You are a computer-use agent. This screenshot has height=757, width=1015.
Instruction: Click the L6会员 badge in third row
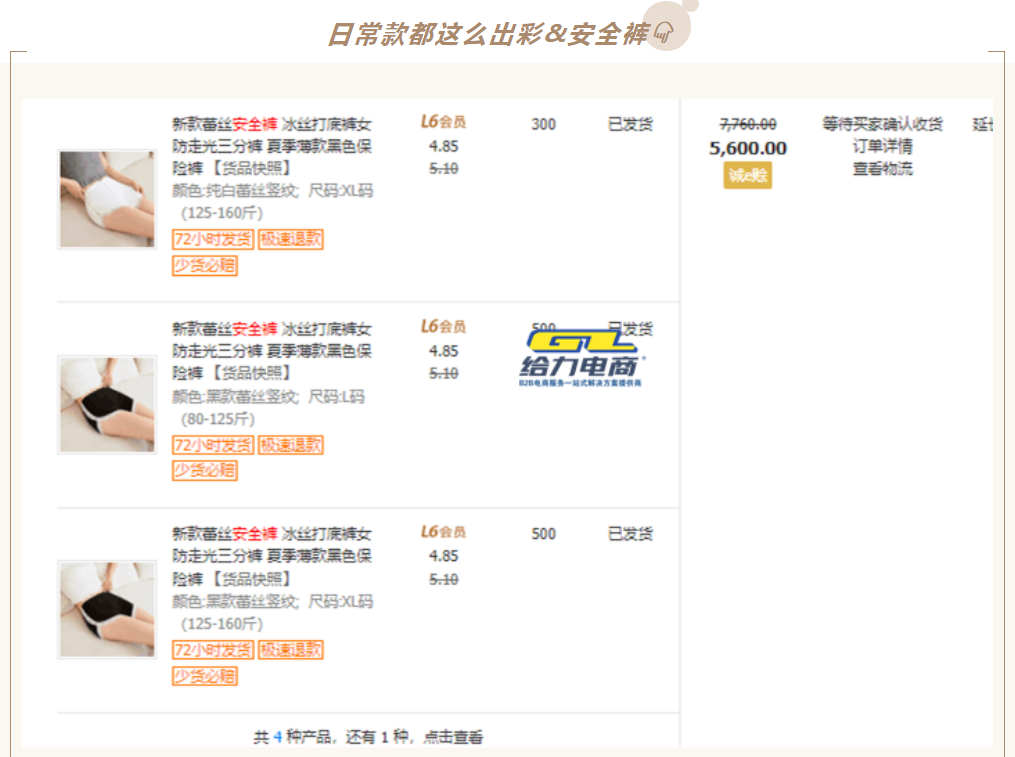coord(443,532)
